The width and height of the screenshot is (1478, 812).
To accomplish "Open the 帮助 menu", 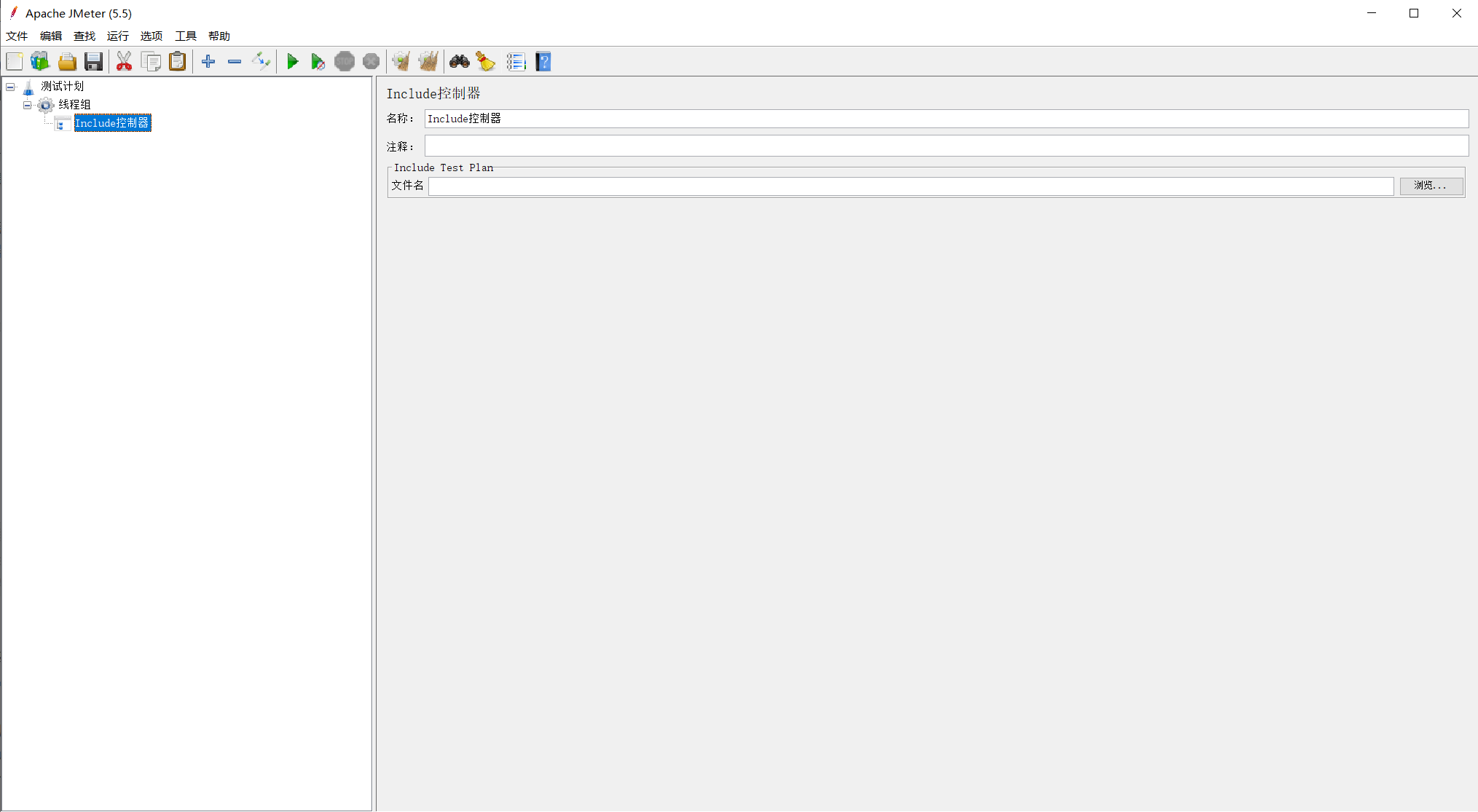I will coord(219,36).
